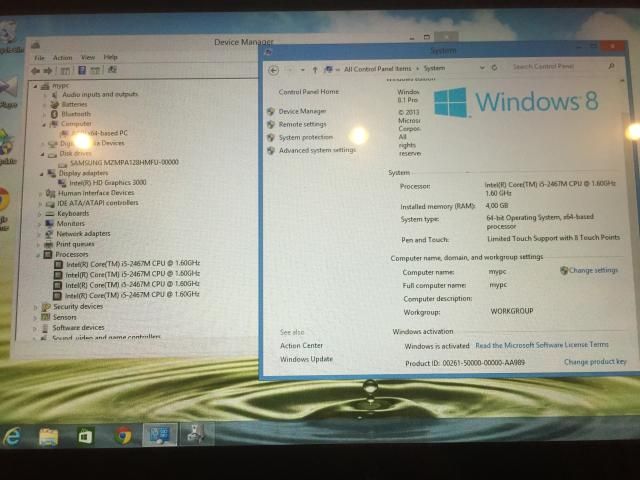Open the Device Manager link in System
This screenshot has width=640, height=480.
click(x=302, y=111)
